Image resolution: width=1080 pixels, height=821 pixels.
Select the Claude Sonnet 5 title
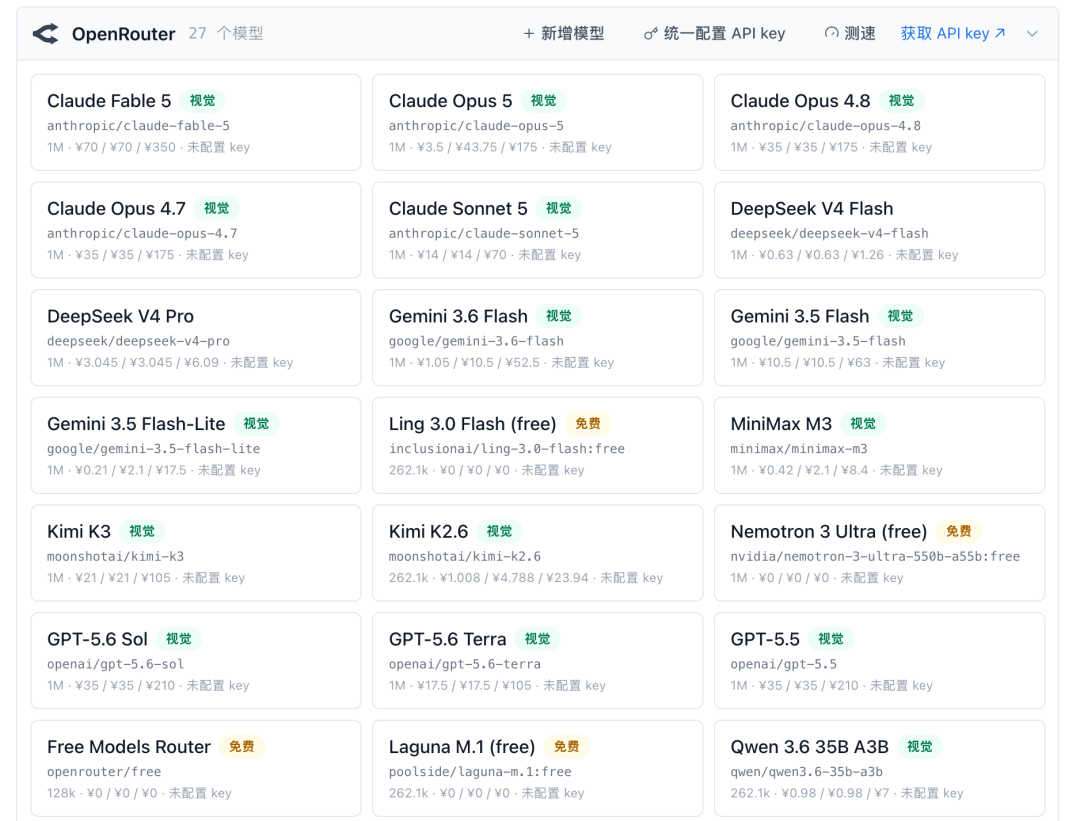click(458, 209)
